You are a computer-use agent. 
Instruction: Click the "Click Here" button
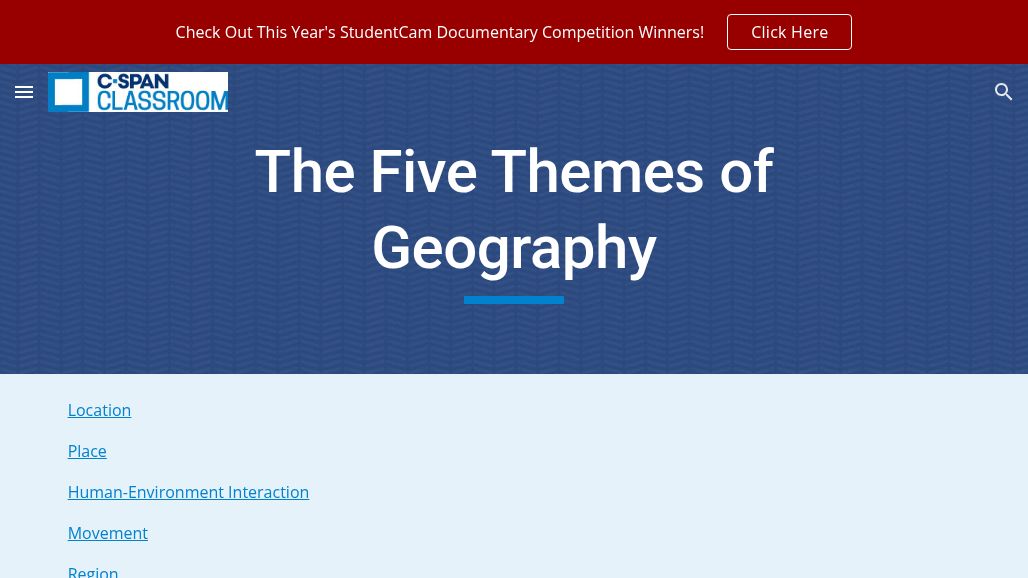[x=789, y=32]
